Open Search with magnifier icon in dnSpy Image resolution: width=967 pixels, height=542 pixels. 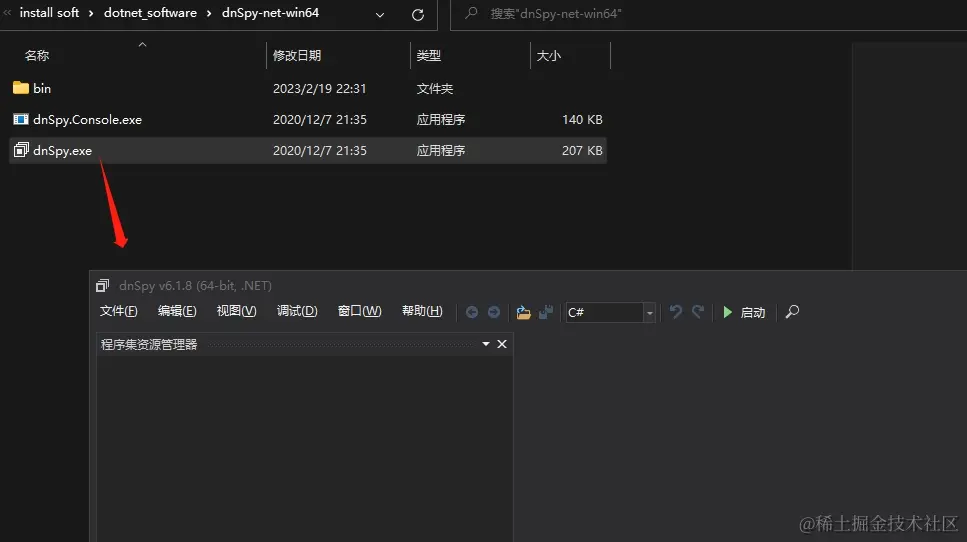792,312
